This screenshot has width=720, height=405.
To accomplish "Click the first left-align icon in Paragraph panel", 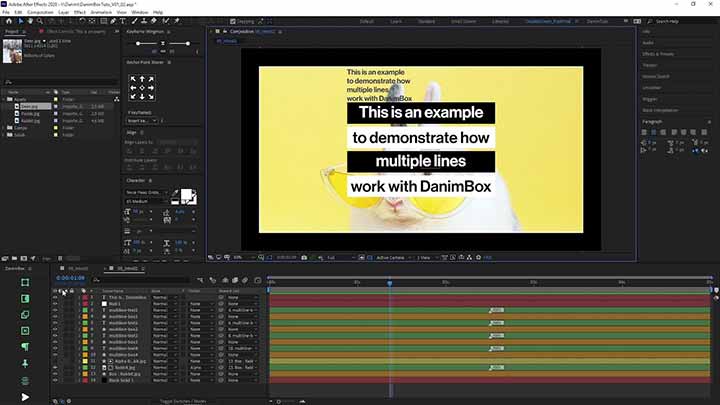I will coord(644,132).
